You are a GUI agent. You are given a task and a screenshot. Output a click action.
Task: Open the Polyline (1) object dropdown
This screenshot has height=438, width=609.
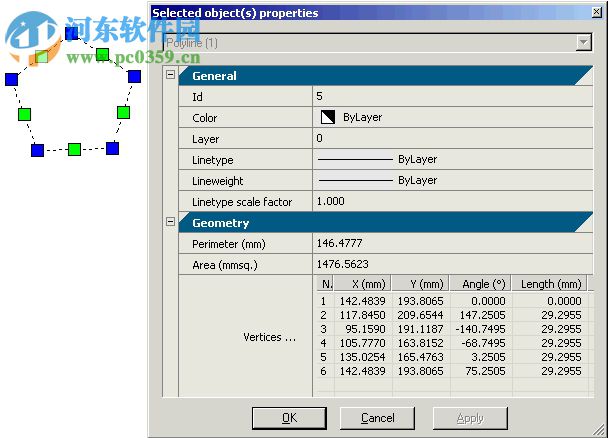click(x=583, y=42)
